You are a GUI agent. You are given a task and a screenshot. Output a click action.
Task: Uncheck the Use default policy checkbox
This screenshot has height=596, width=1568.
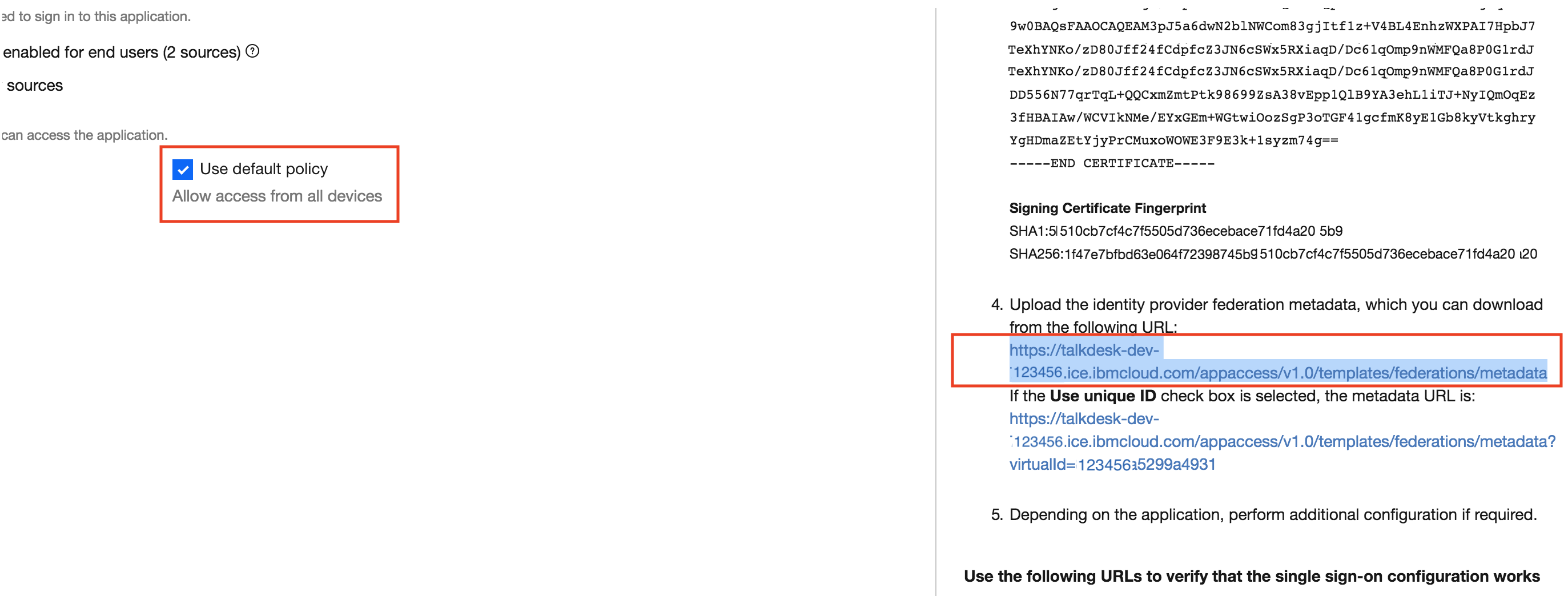(x=182, y=169)
